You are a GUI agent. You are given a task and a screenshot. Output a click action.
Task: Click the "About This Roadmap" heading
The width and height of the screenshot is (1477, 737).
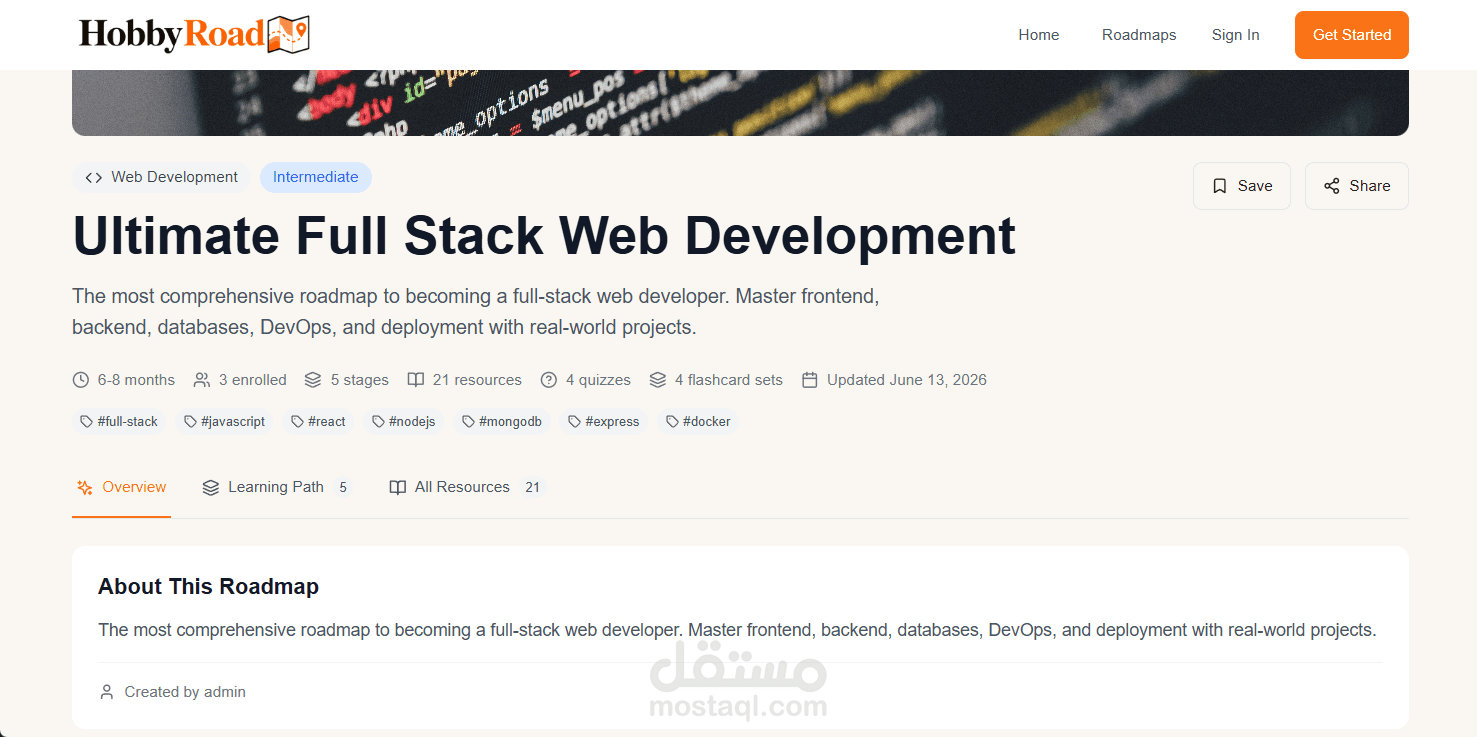pyautogui.click(x=208, y=587)
